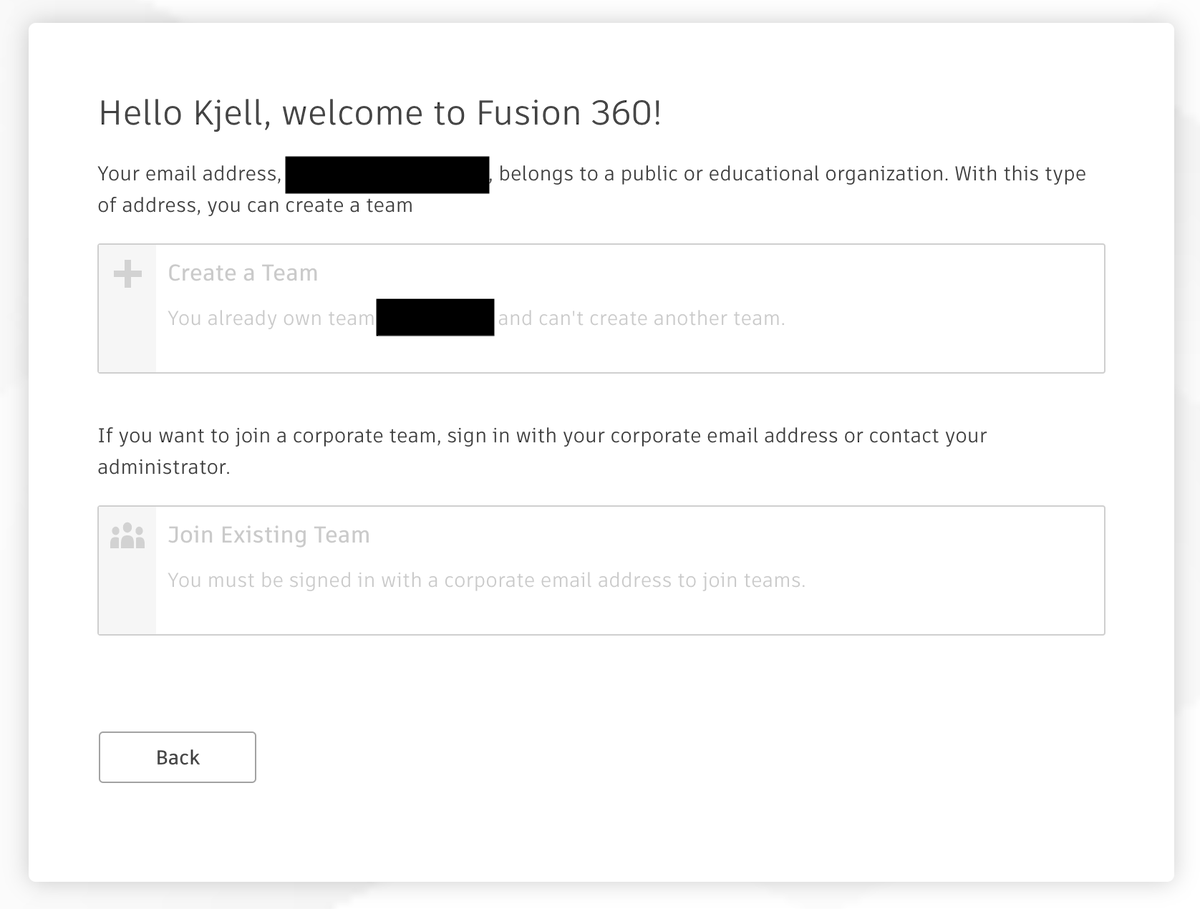
Task: Click the plus icon for Create a Team
Action: (x=127, y=274)
